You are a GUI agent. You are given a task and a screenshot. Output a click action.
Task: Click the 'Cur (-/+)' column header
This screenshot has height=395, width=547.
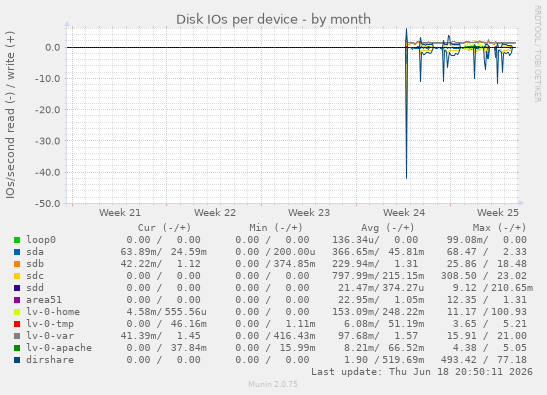pos(164,228)
